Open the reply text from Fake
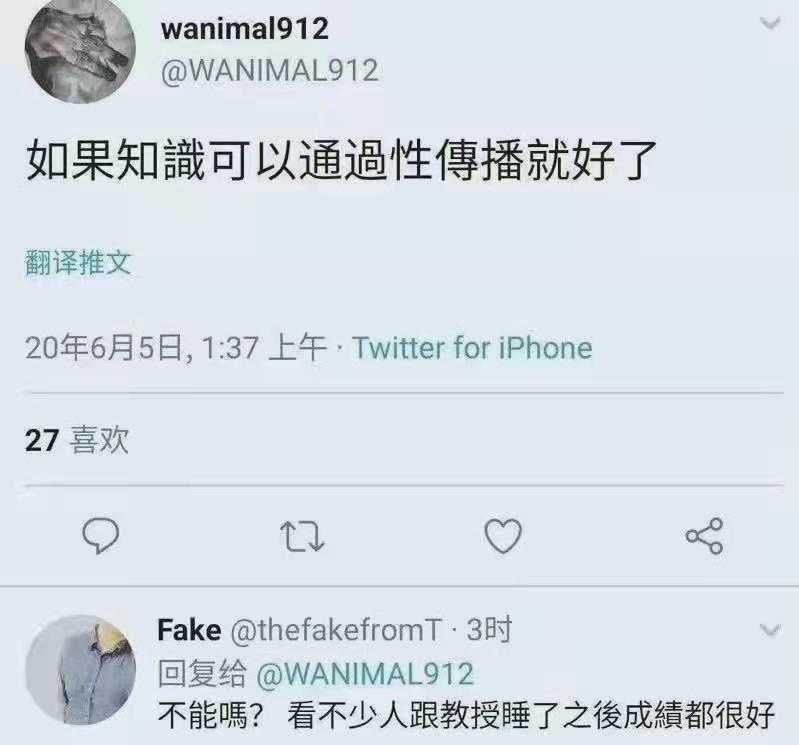799x745 pixels. [466, 715]
